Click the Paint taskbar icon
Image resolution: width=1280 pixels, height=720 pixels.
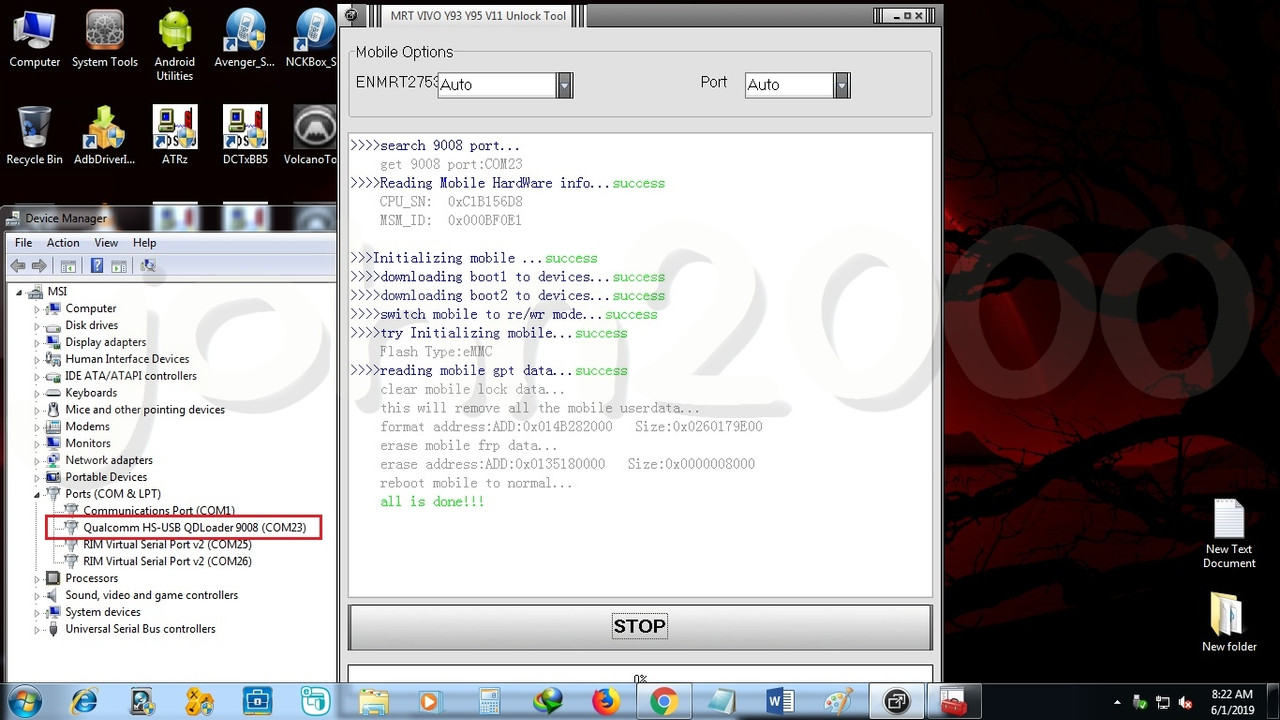coord(837,702)
